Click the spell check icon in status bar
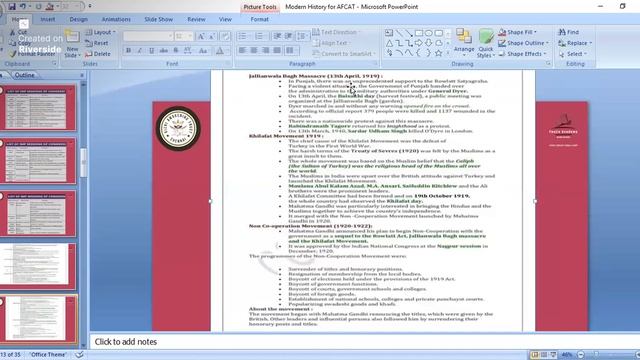 click(x=79, y=355)
